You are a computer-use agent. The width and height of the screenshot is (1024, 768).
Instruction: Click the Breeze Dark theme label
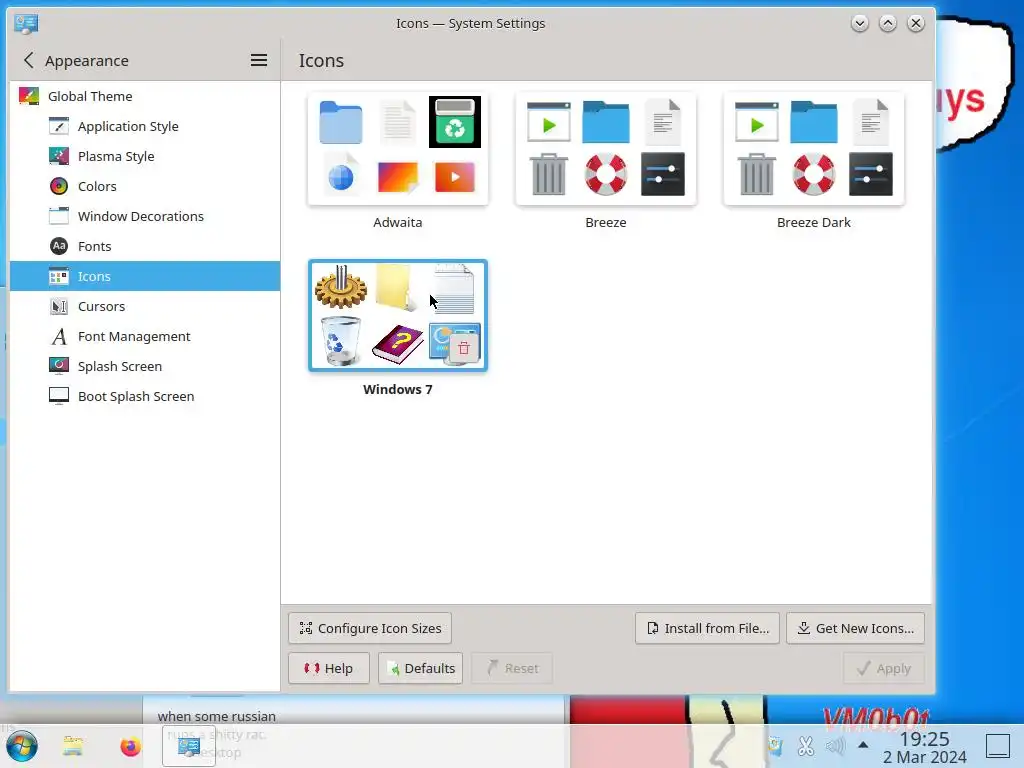tap(814, 222)
